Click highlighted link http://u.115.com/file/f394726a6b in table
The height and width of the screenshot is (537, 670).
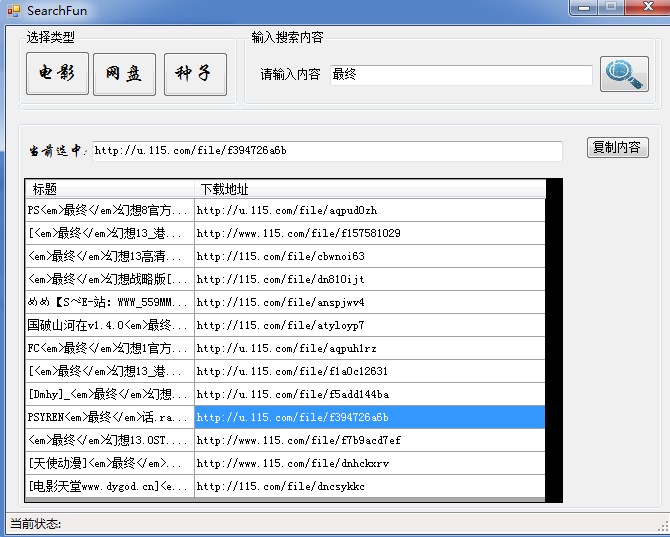pyautogui.click(x=370, y=417)
